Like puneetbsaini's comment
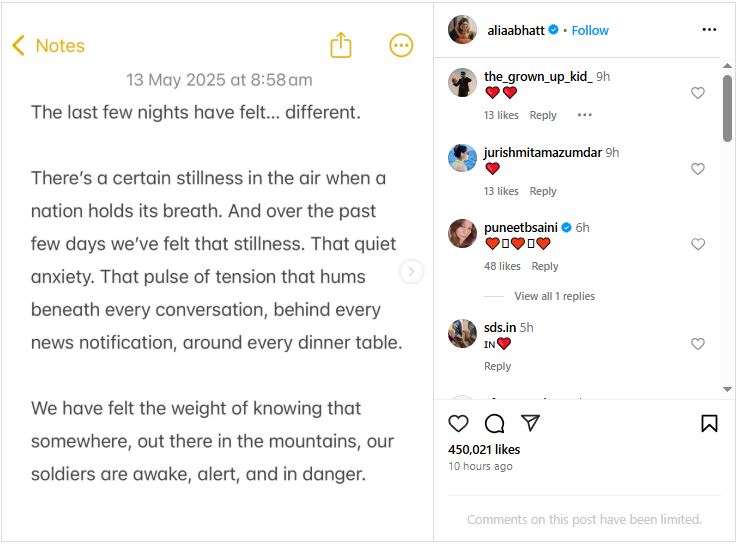This screenshot has width=736, height=544. click(x=698, y=244)
